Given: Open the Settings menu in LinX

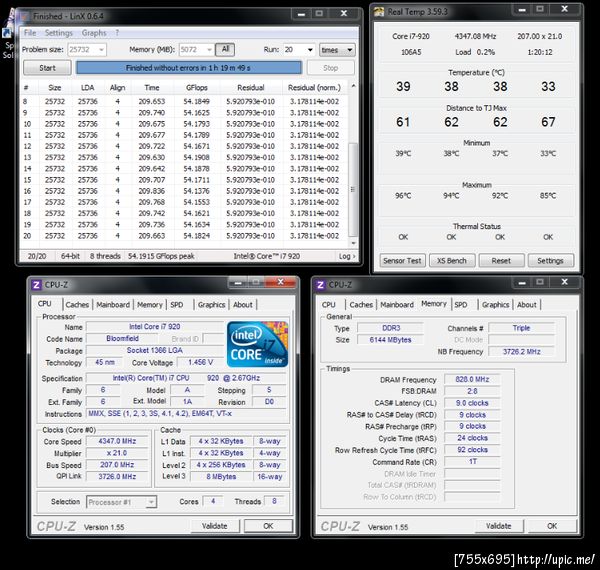Looking at the screenshot, I should tap(59, 33).
